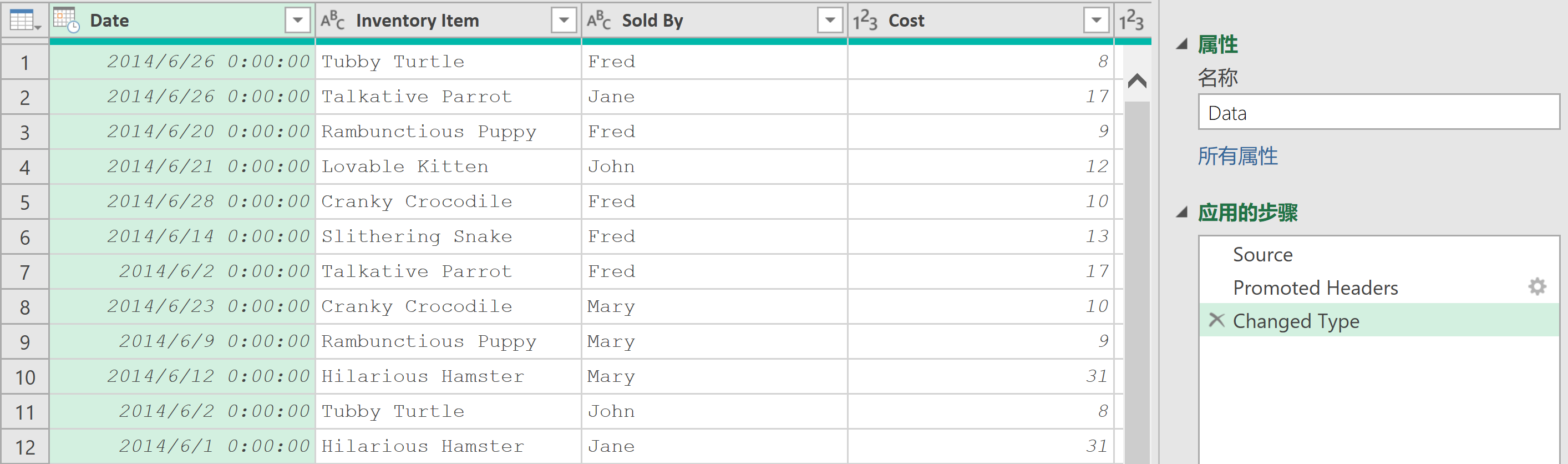
Task: Click the Sold By text type icon
Action: click(598, 21)
